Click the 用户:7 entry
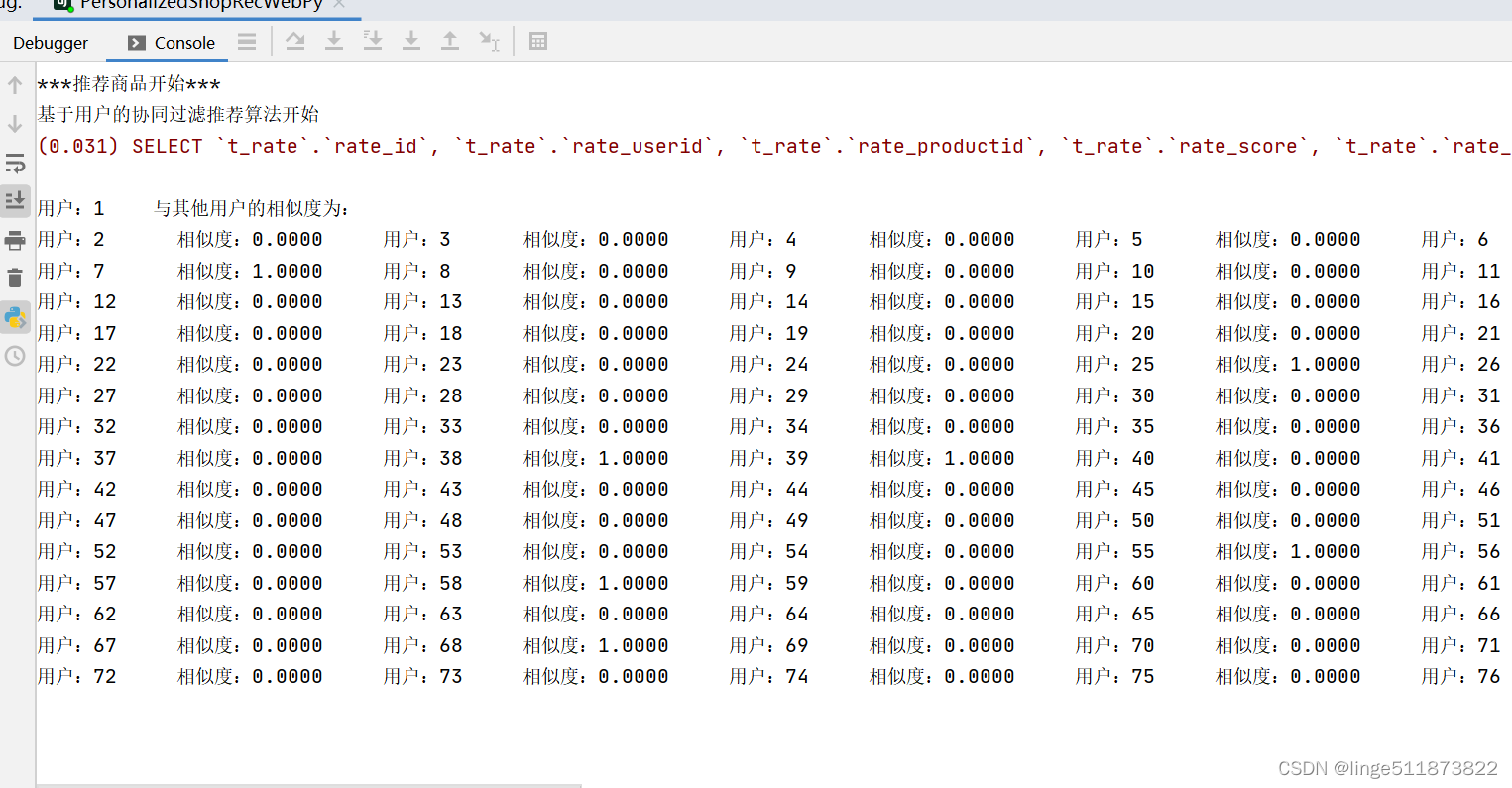Image resolution: width=1512 pixels, height=788 pixels. 71,271
